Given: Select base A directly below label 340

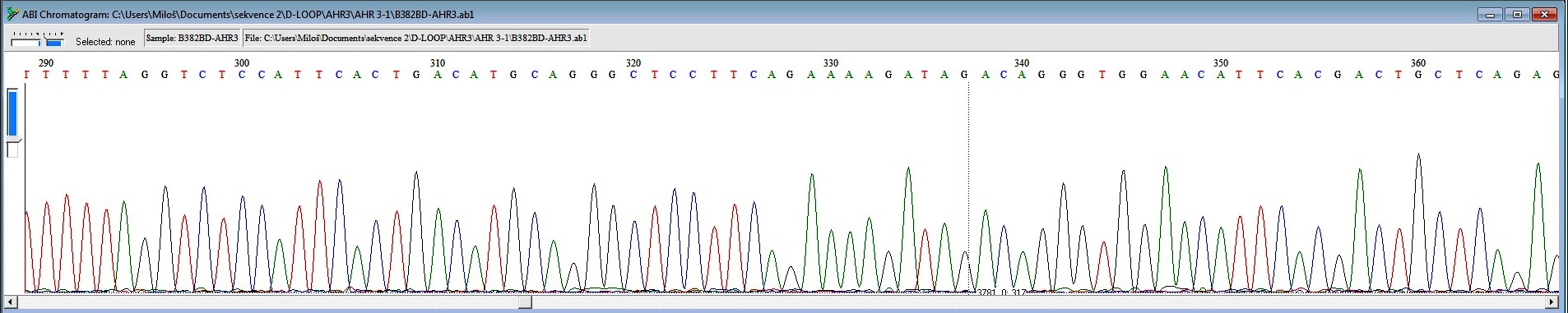Looking at the screenshot, I should click(1022, 75).
